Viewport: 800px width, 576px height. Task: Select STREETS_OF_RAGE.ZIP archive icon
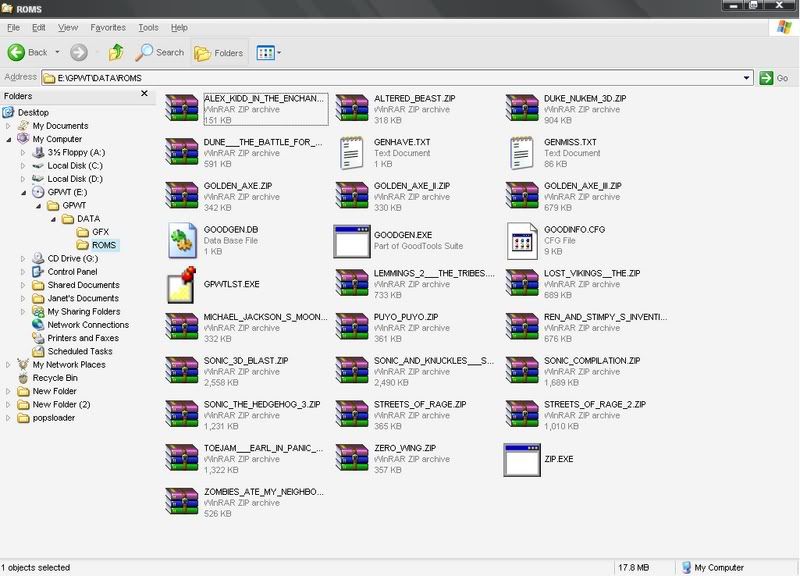coord(352,414)
